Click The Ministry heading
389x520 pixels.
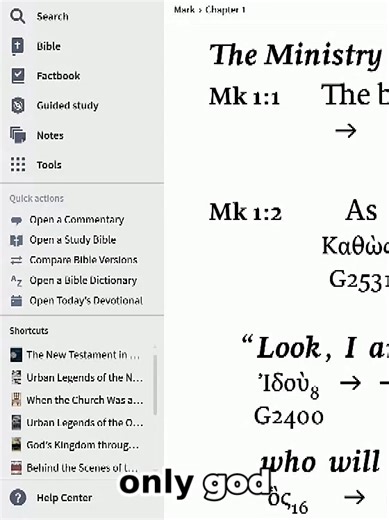(x=295, y=55)
